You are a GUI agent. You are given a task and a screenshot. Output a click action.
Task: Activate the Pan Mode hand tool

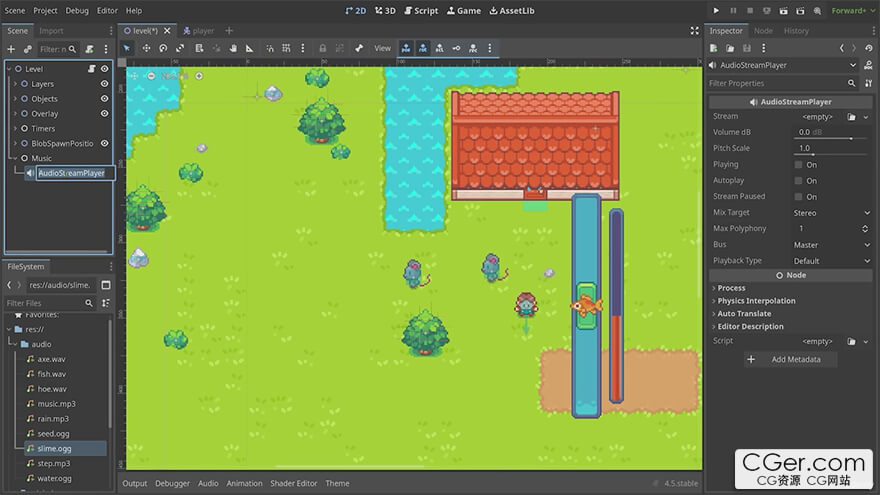click(x=233, y=48)
